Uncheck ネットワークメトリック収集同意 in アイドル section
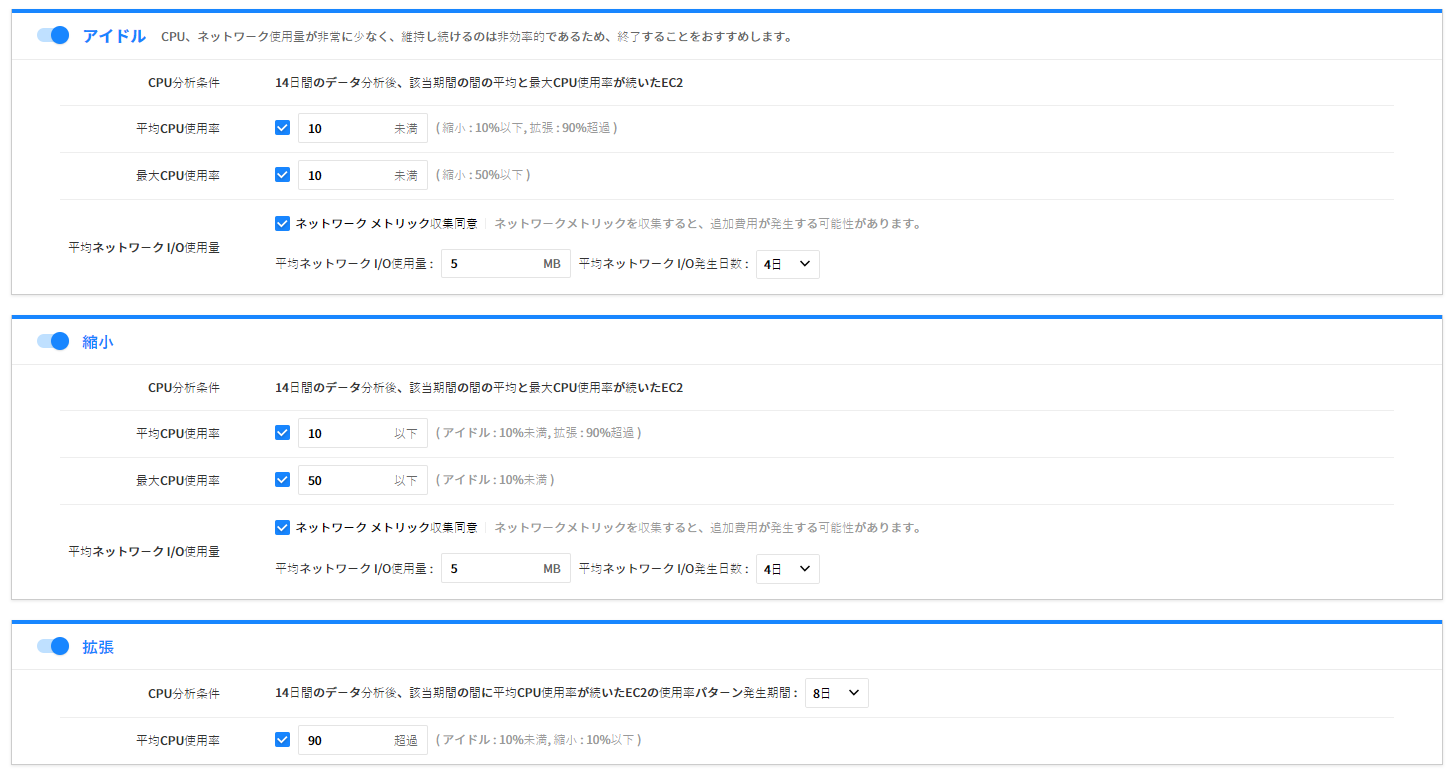Screen dimensions: 1453x774 coord(282,223)
